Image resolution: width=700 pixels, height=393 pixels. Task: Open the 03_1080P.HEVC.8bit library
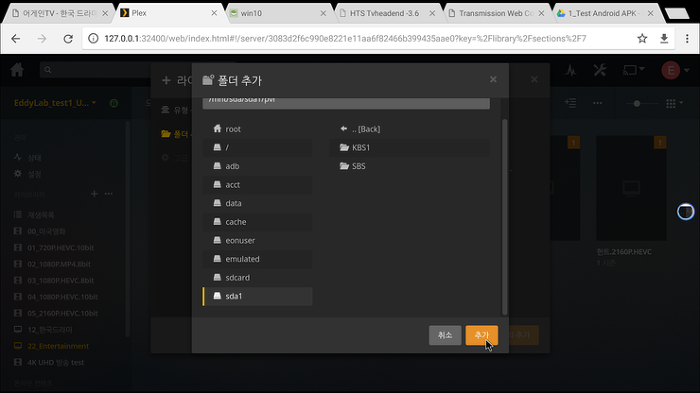click(x=60, y=280)
